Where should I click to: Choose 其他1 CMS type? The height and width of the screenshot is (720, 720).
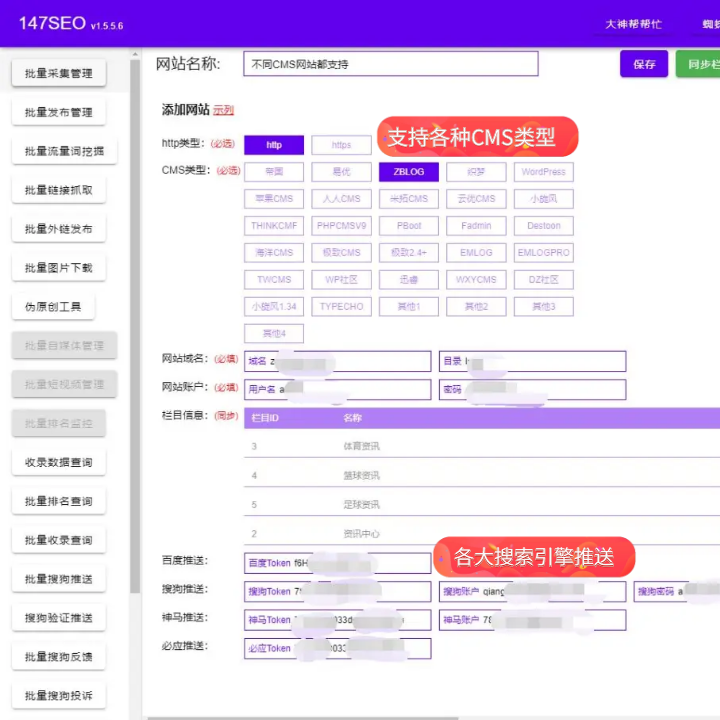[409, 307]
